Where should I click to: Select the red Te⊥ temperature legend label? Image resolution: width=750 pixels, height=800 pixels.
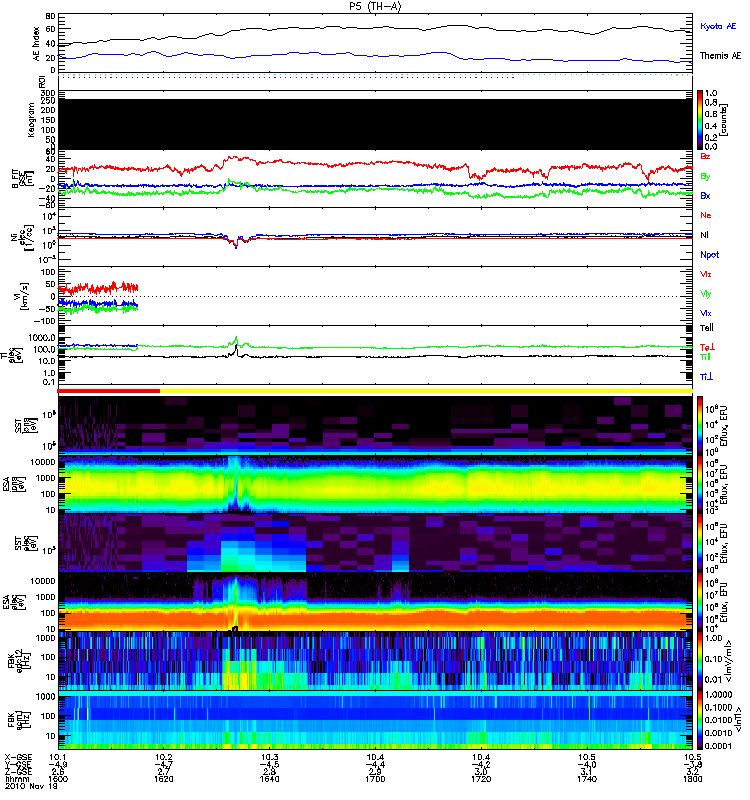coord(707,347)
